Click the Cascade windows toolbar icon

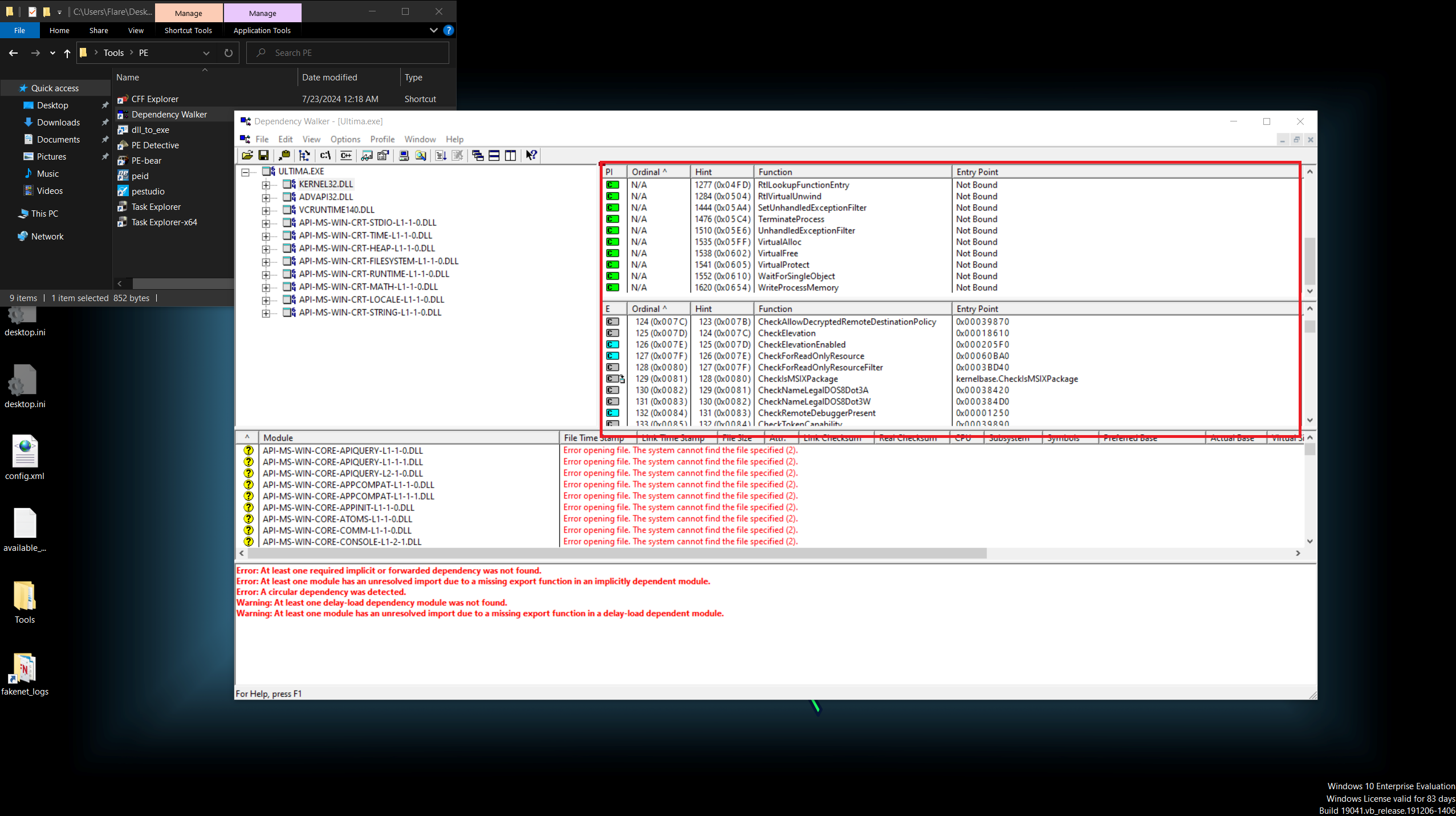pos(478,155)
